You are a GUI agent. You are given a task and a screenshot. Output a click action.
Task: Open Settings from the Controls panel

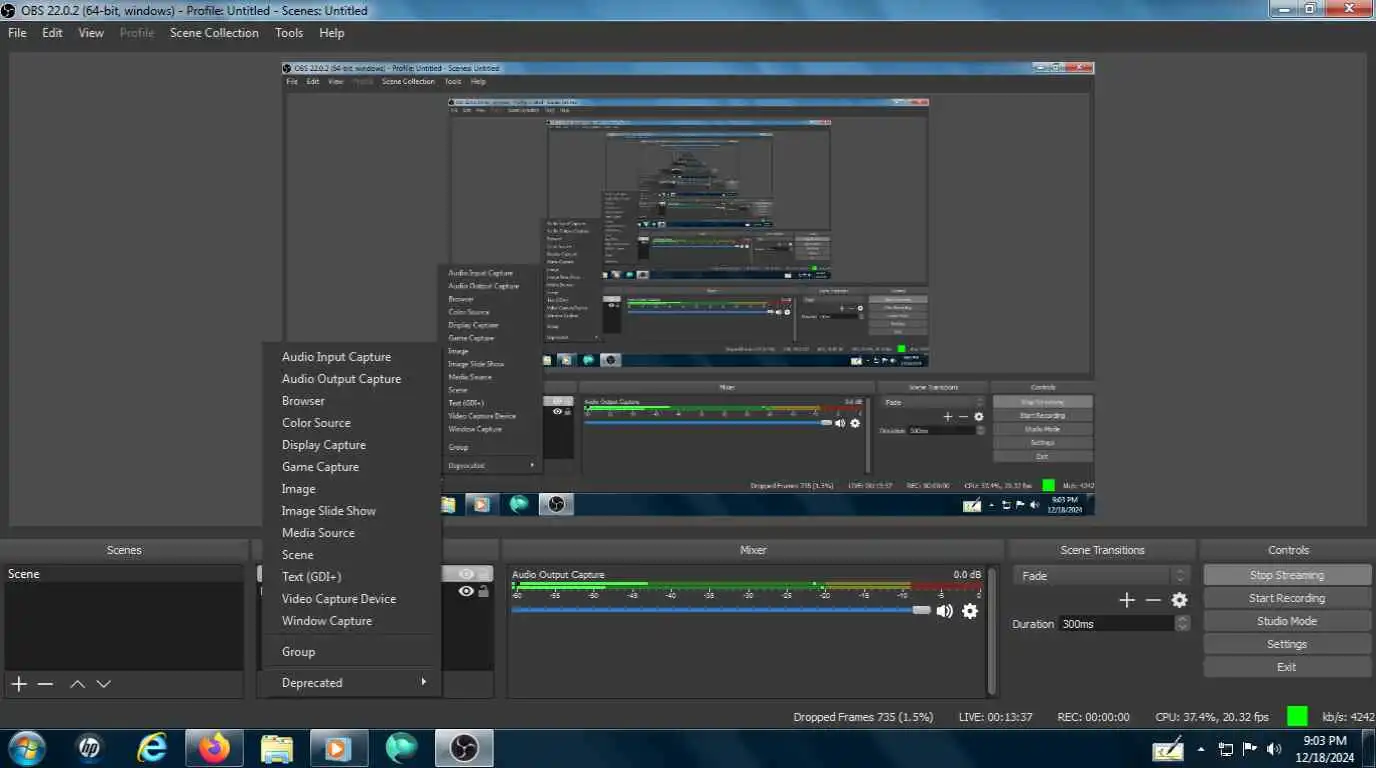click(1287, 644)
